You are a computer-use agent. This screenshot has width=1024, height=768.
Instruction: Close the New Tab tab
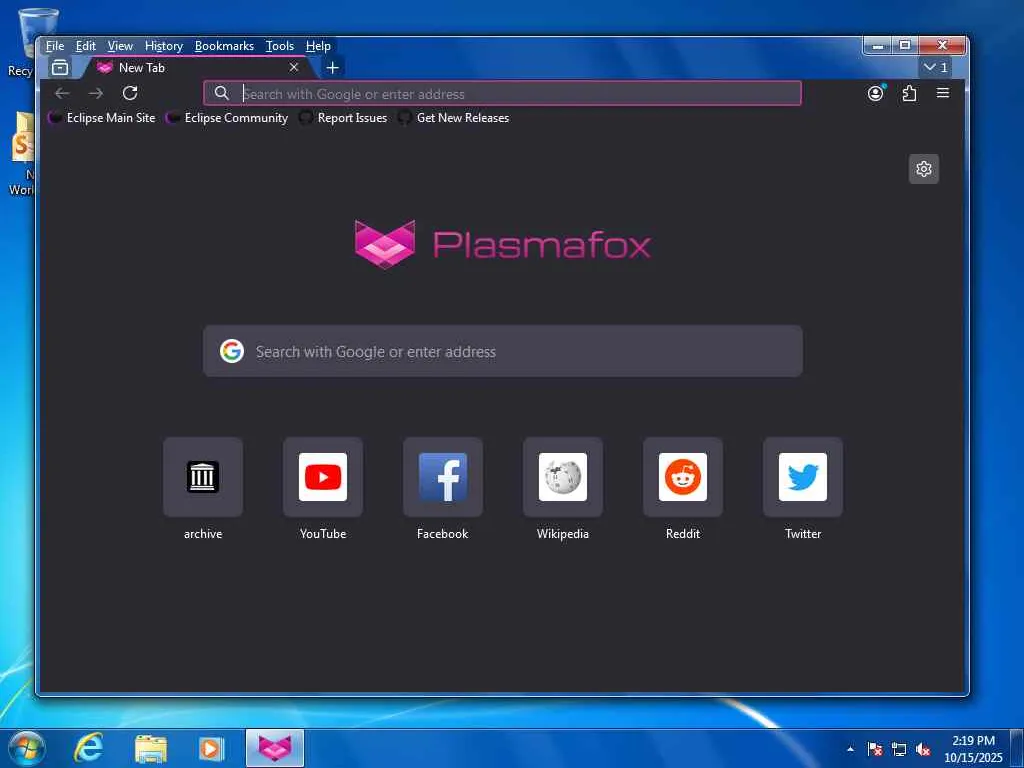[294, 67]
